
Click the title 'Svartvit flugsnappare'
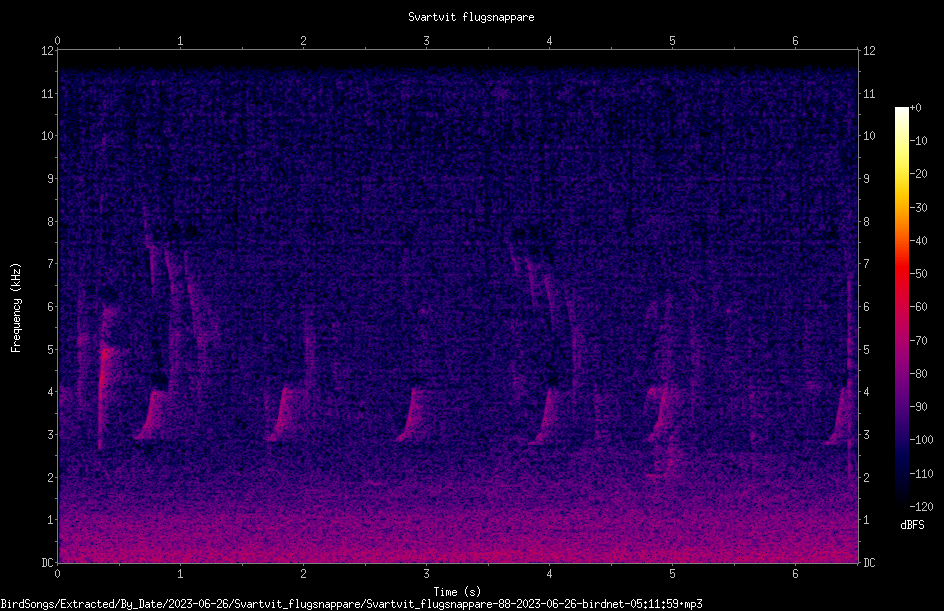471,17
